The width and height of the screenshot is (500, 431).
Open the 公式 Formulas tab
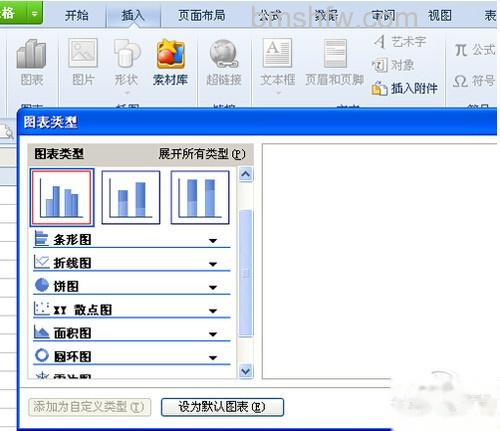click(270, 15)
